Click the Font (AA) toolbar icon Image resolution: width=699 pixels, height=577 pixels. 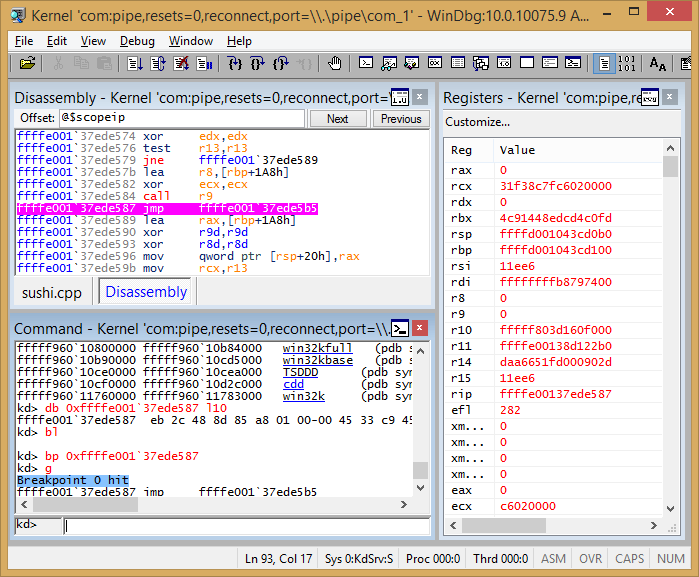click(x=657, y=64)
